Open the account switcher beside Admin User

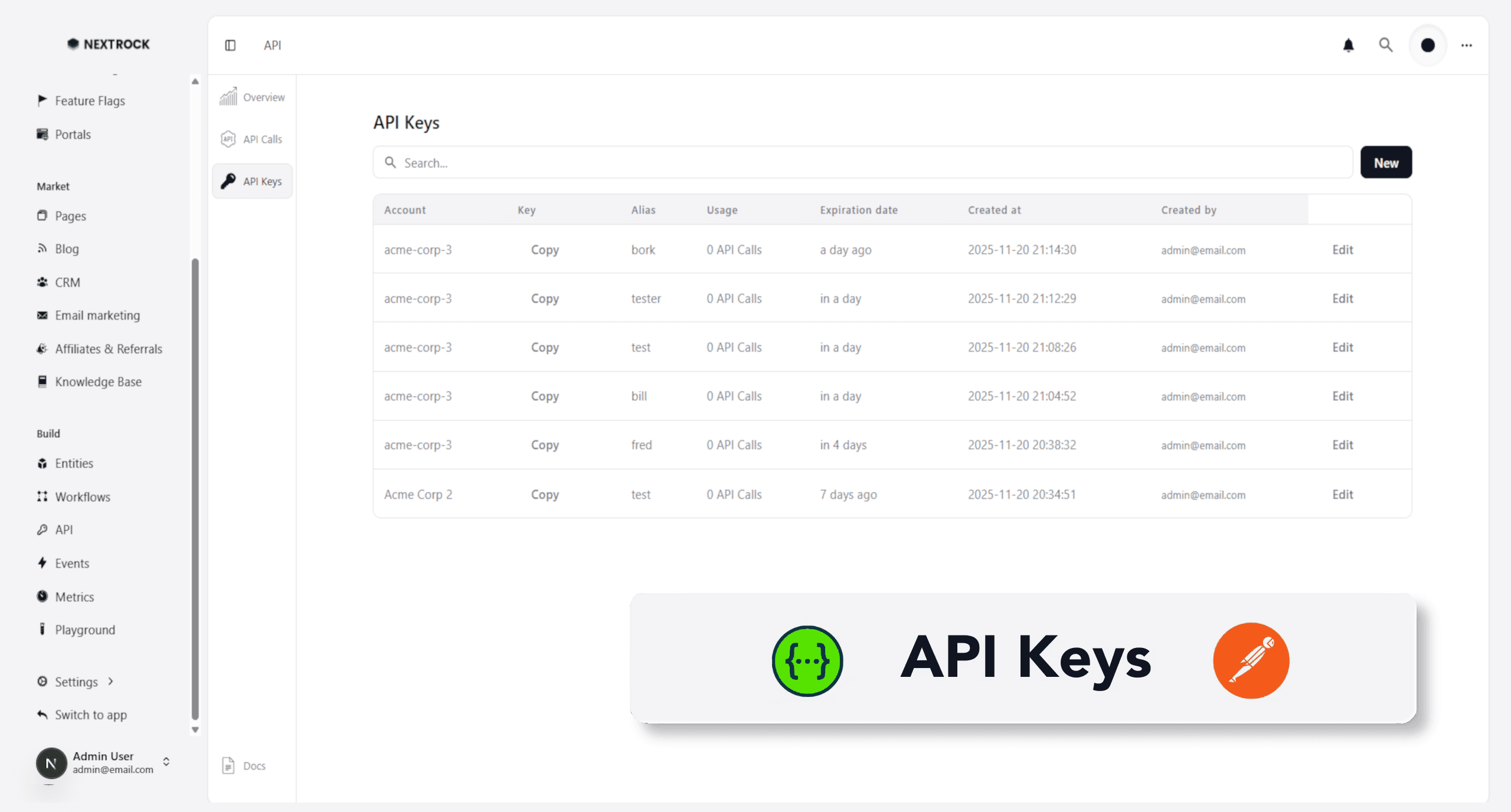click(166, 762)
